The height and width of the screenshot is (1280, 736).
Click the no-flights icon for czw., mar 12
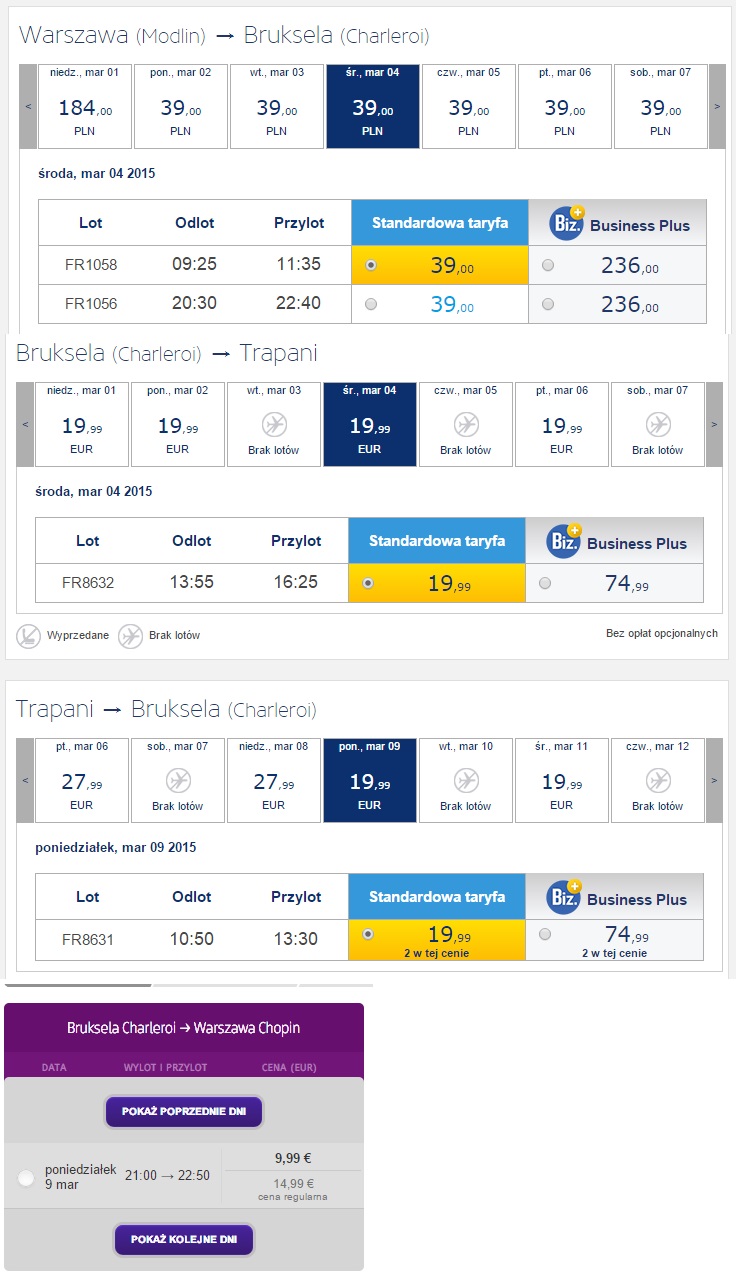point(657,780)
